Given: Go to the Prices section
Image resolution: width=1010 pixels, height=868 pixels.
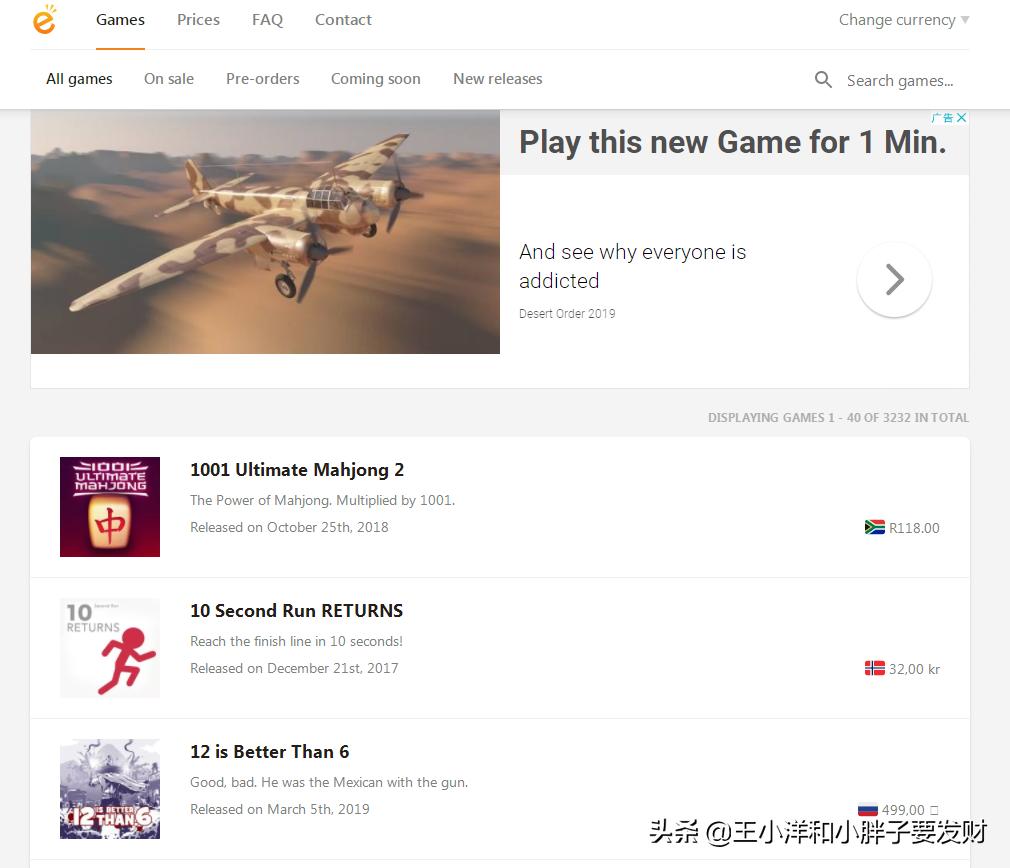Looking at the screenshot, I should pos(198,19).
